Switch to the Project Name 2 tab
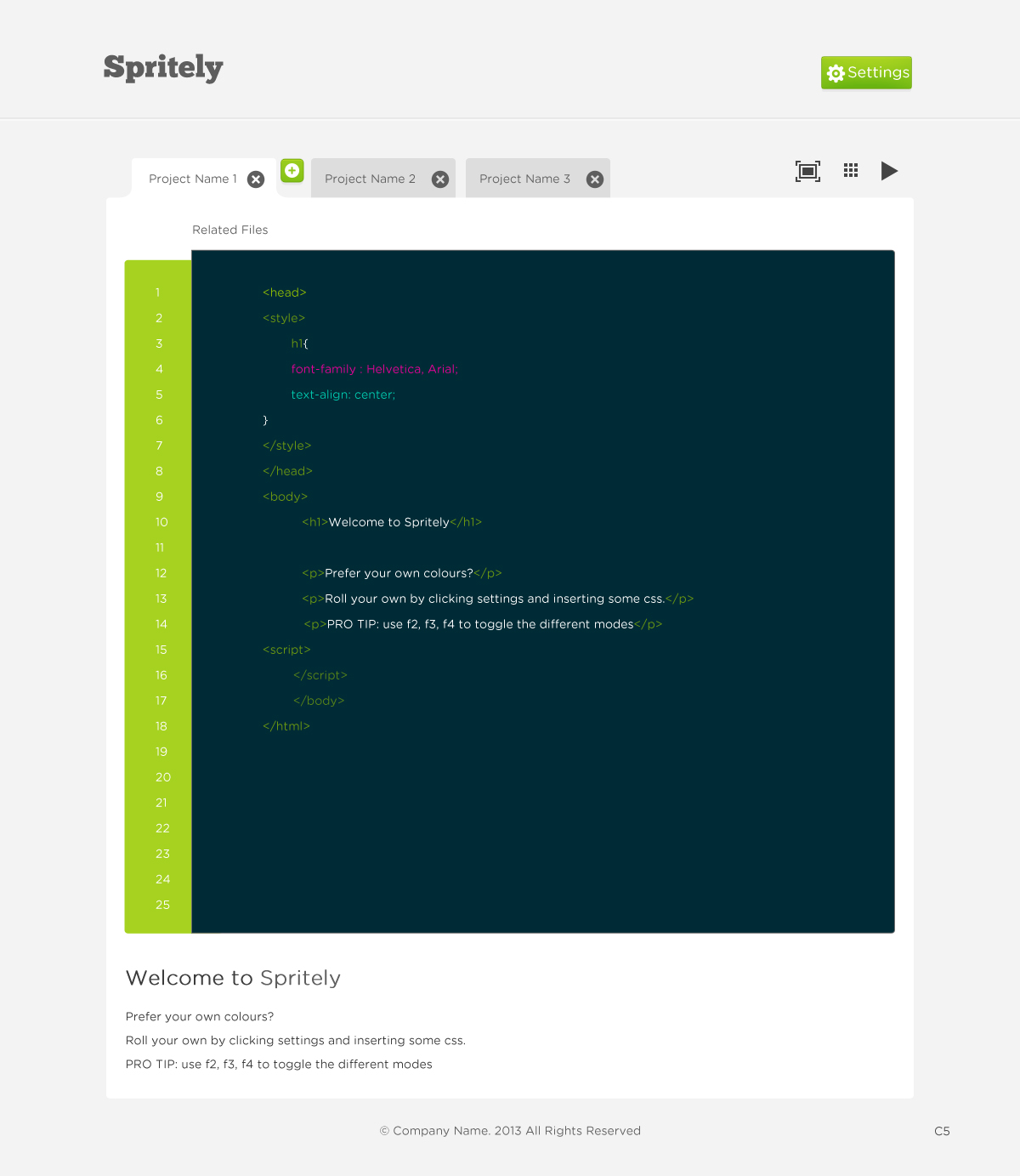The height and width of the screenshot is (1176, 1020). point(370,179)
